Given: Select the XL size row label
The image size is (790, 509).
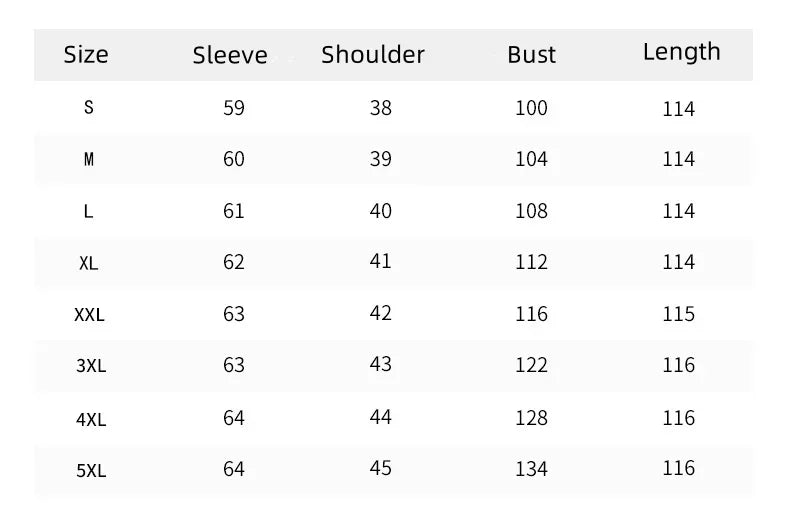Looking at the screenshot, I should coord(89,263).
